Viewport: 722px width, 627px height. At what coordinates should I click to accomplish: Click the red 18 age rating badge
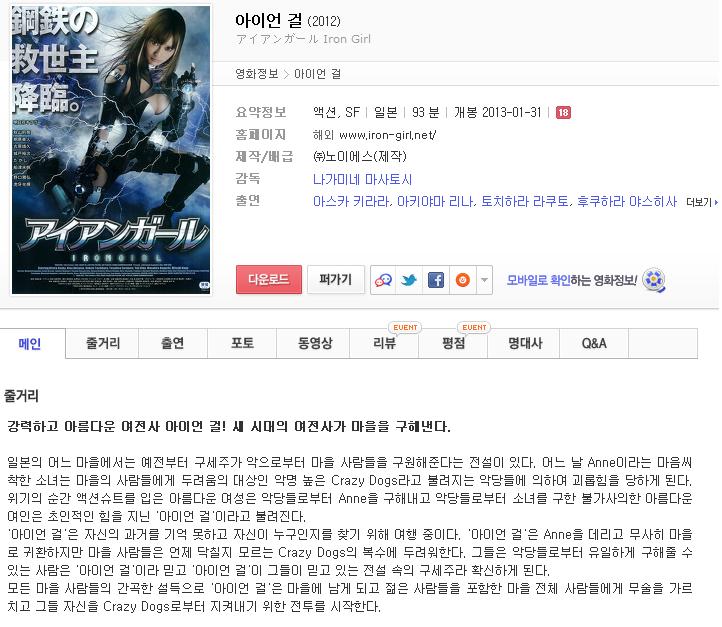coord(563,112)
